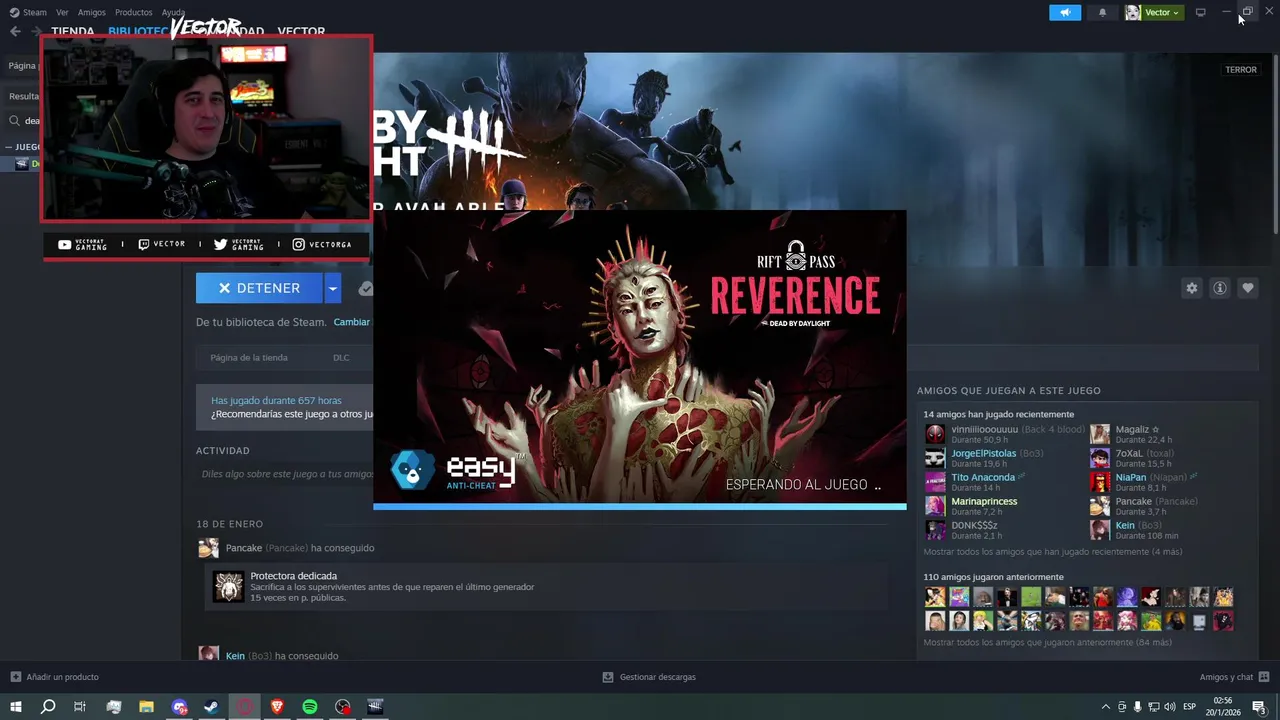Click the Cambiar link
1280x720 pixels.
(352, 322)
